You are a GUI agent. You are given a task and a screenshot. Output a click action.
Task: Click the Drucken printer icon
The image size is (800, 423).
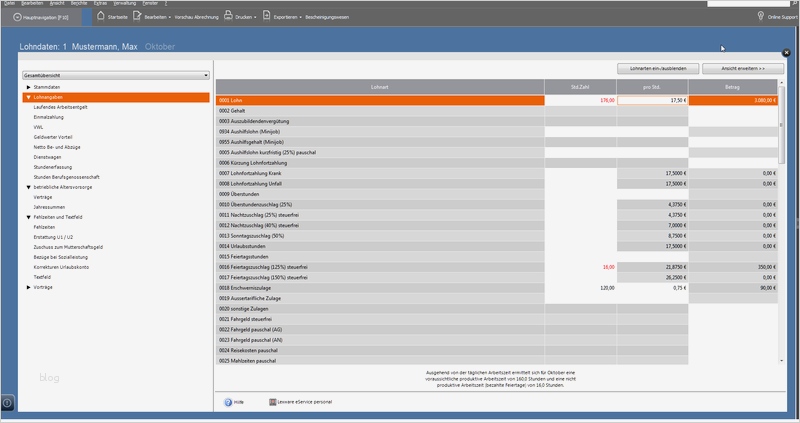tap(228, 16)
